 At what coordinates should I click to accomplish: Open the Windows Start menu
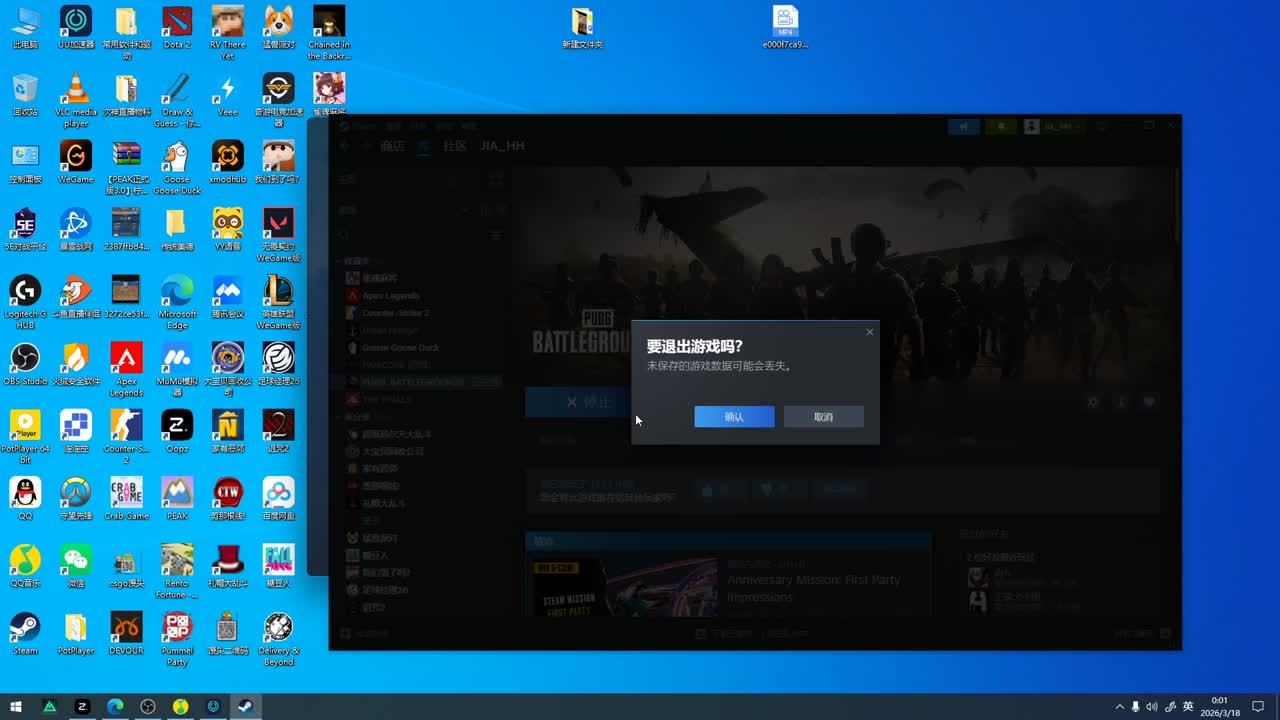[16, 706]
